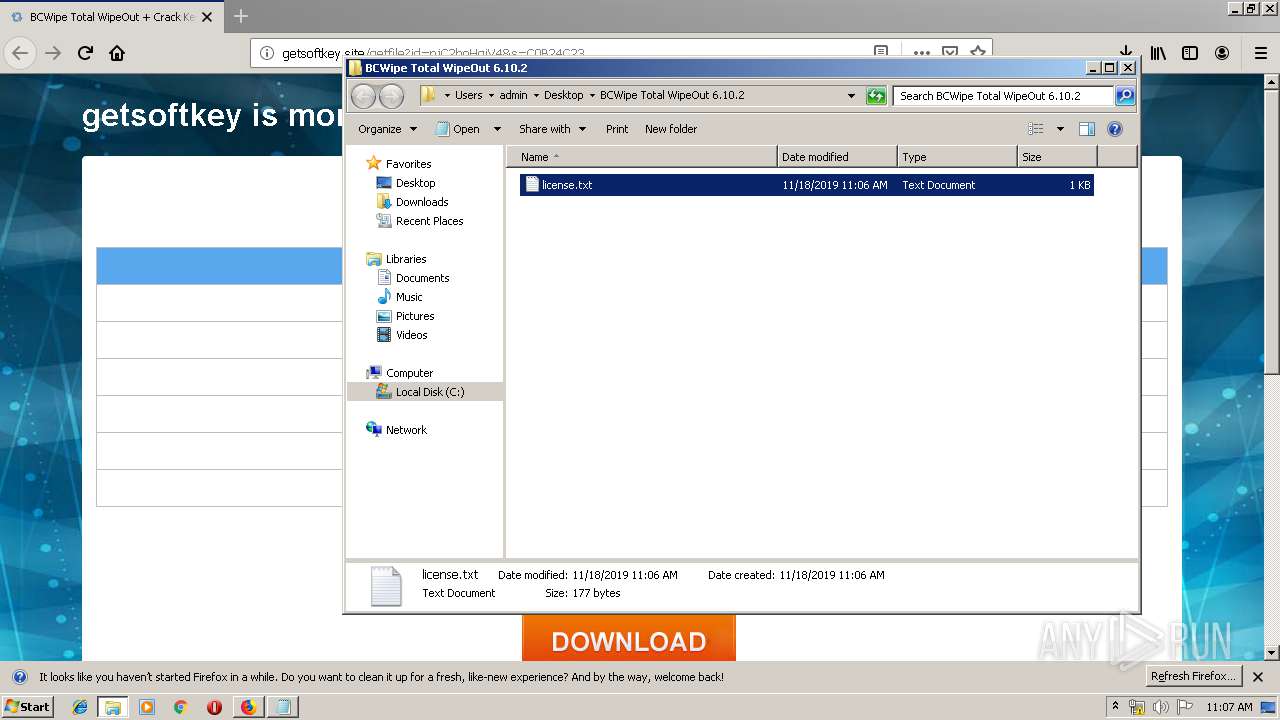The width and height of the screenshot is (1280, 720).
Task: Expand the Open button dropdown arrow
Action: tap(497, 129)
